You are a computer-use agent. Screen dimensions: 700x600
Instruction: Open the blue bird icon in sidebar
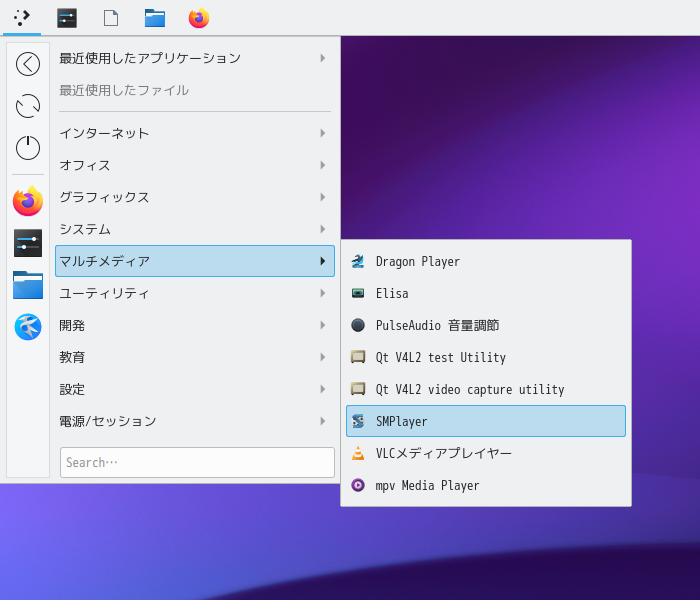28,327
